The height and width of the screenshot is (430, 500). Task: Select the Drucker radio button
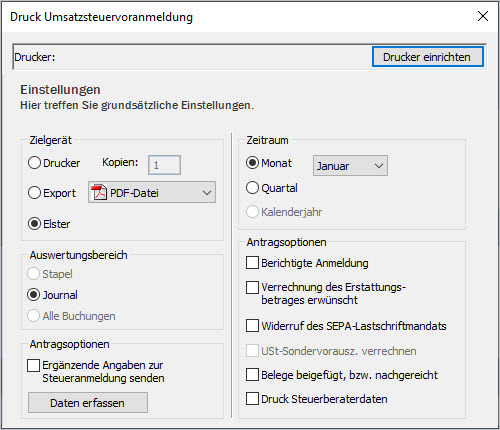tap(35, 163)
